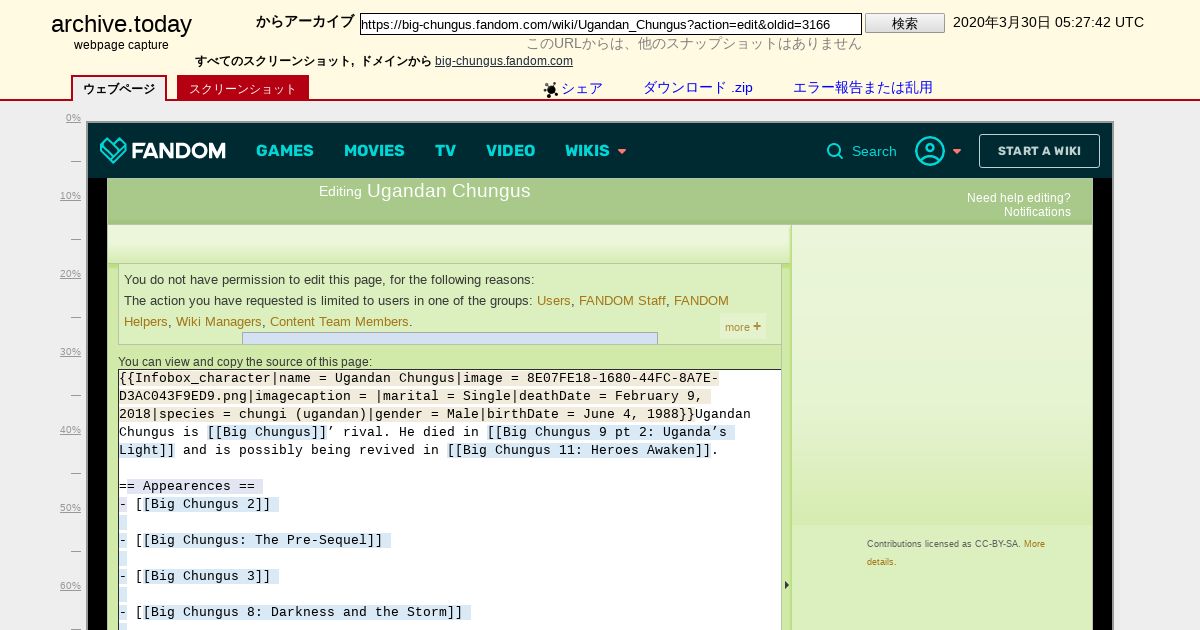Image resolution: width=1200 pixels, height=630 pixels.
Task: Click the 'Editing Ugandan Chungus' page title
Action: click(424, 191)
